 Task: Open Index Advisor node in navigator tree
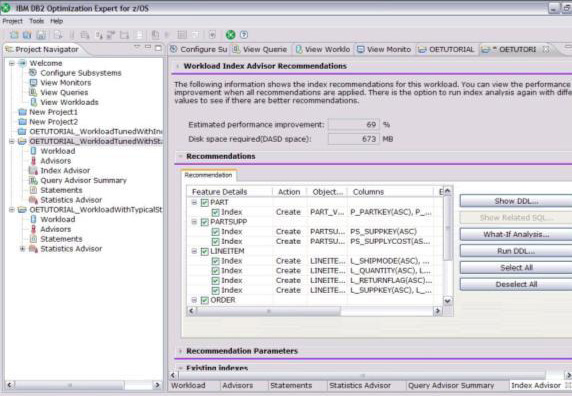[65, 170]
